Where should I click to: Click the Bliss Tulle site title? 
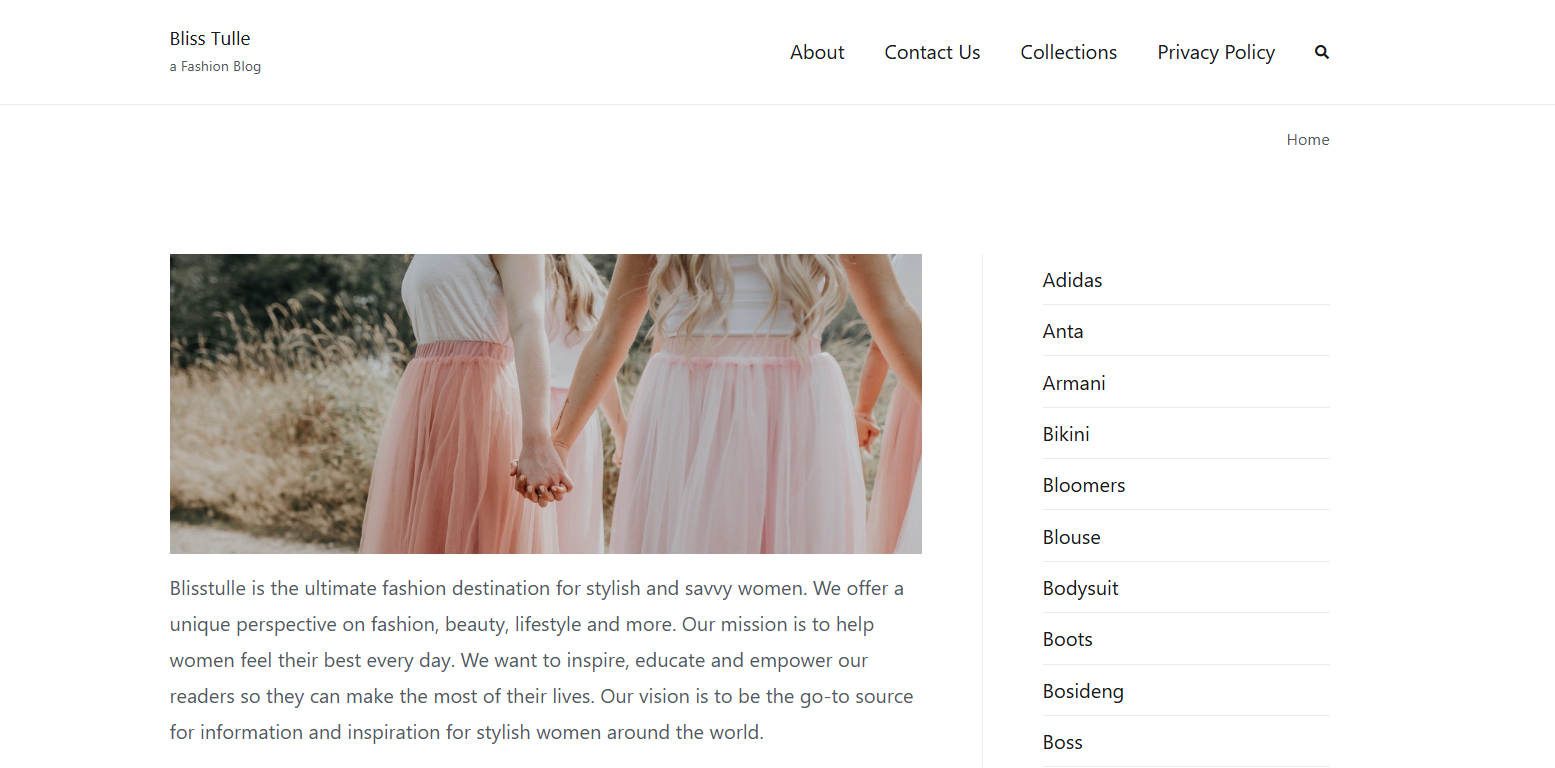coord(210,39)
